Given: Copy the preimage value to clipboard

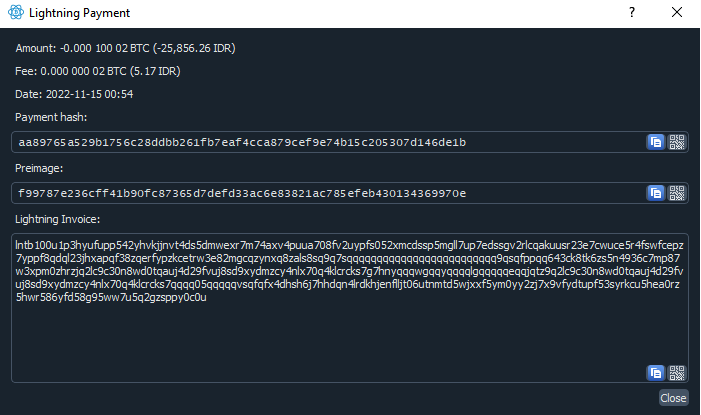Looking at the screenshot, I should pyautogui.click(x=655, y=193).
